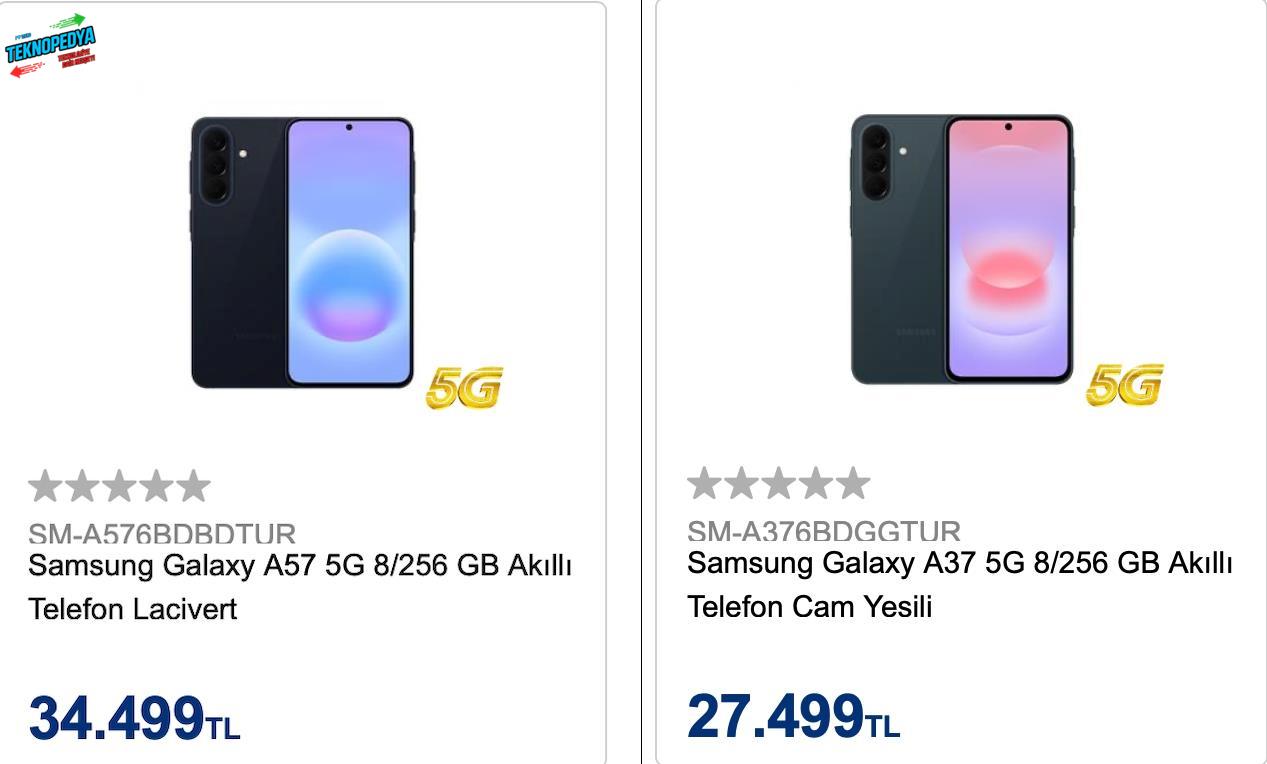Viewport: 1267px width, 764px height.
Task: Select the fifth rating star for Galaxy A37
Action: 853,484
